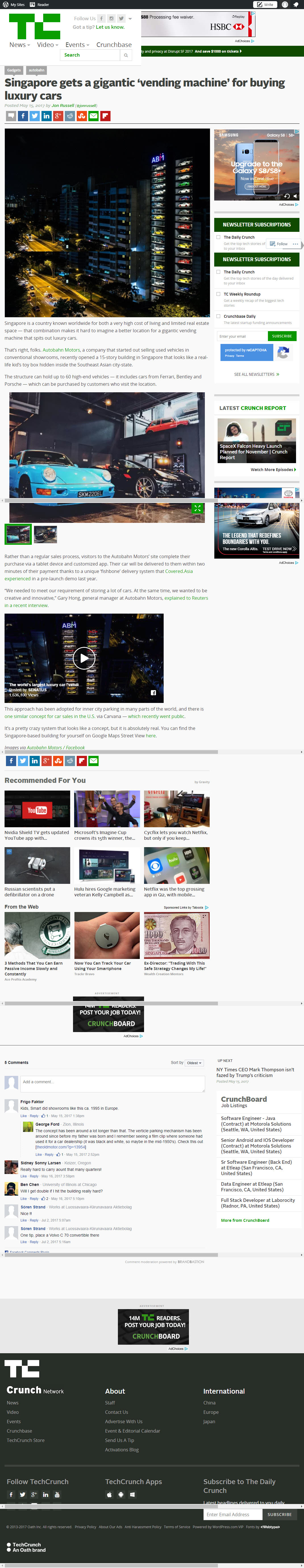Image resolution: width=304 pixels, height=1568 pixels.
Task: Open the Gadgets category tag
Action: pyautogui.click(x=14, y=70)
